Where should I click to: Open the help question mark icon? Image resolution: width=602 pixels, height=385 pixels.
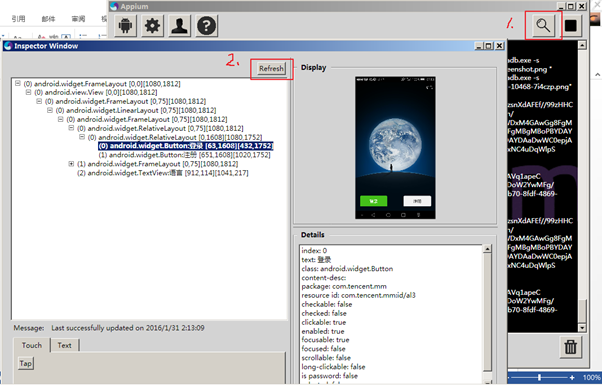(x=207, y=26)
